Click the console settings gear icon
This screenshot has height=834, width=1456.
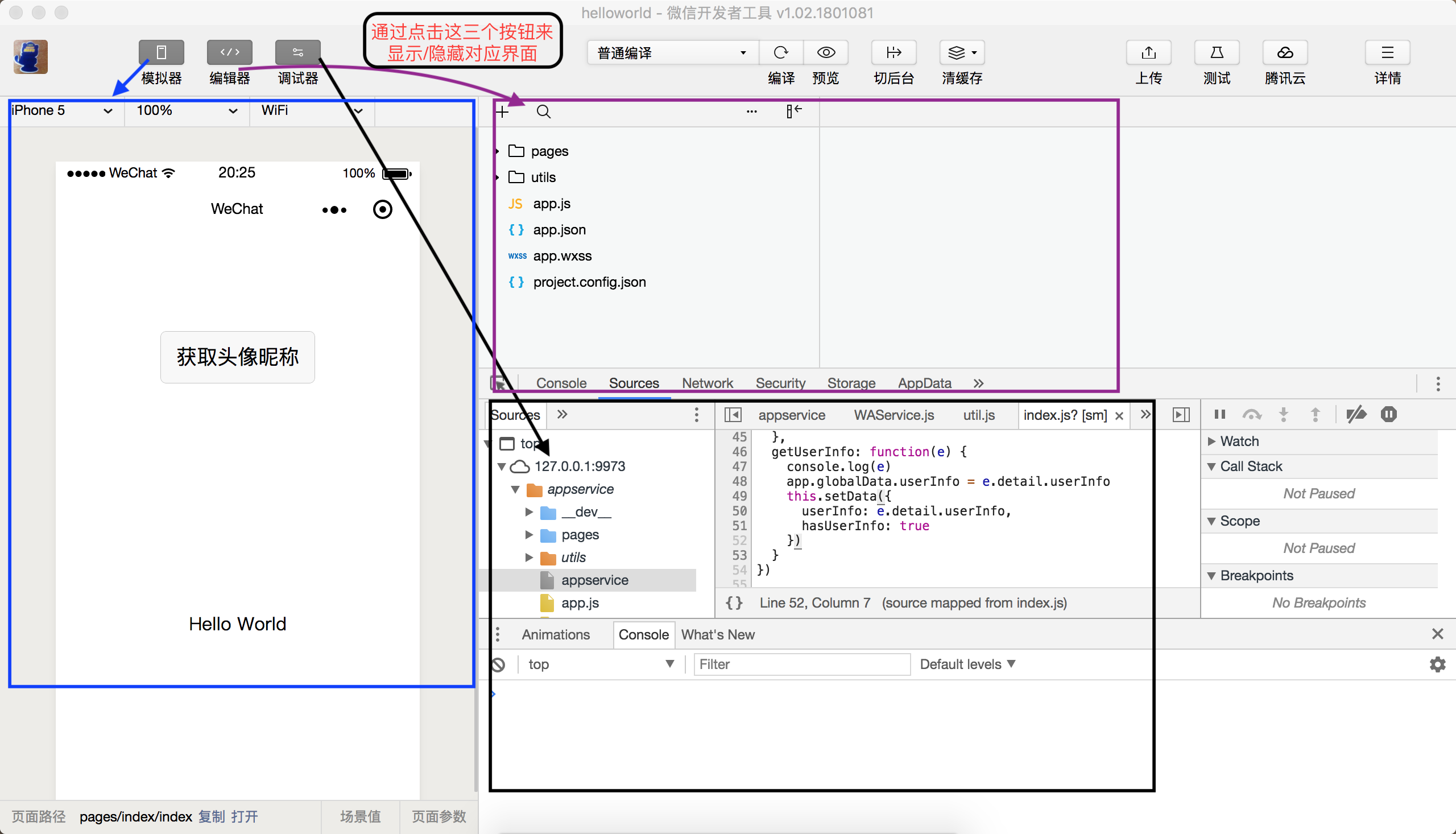coord(1438,664)
